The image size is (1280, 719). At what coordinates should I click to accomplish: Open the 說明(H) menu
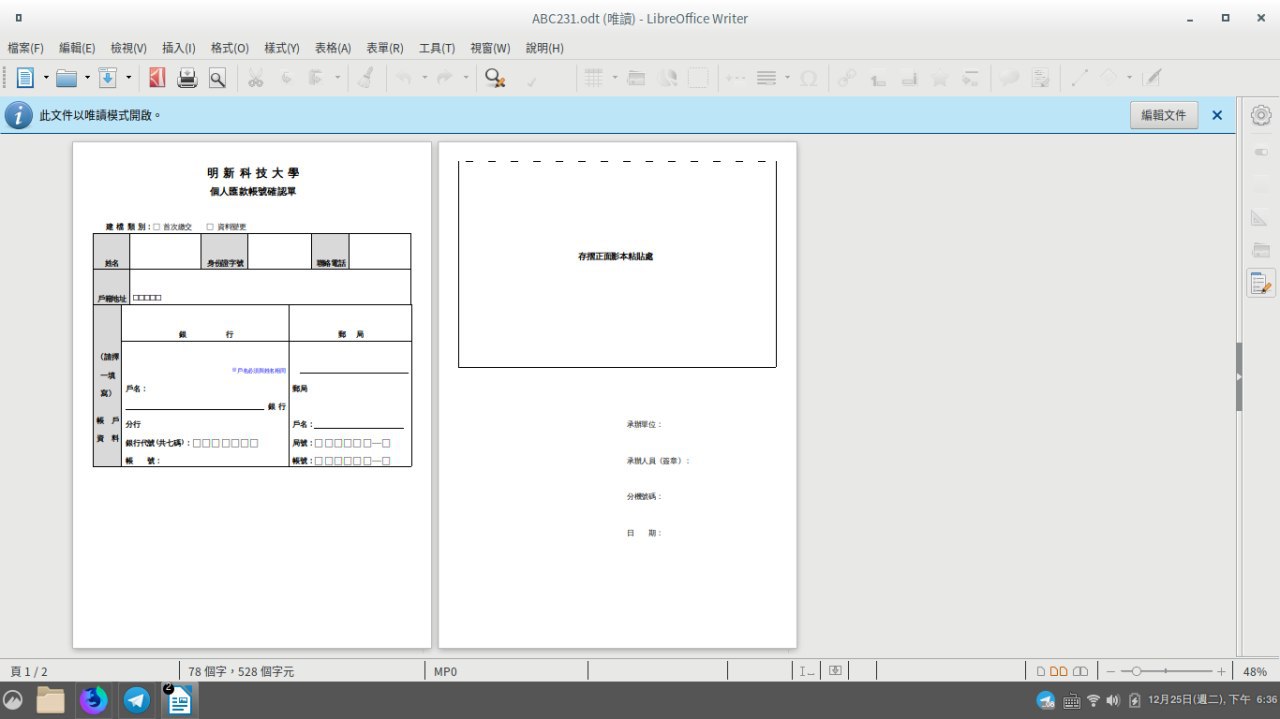545,48
